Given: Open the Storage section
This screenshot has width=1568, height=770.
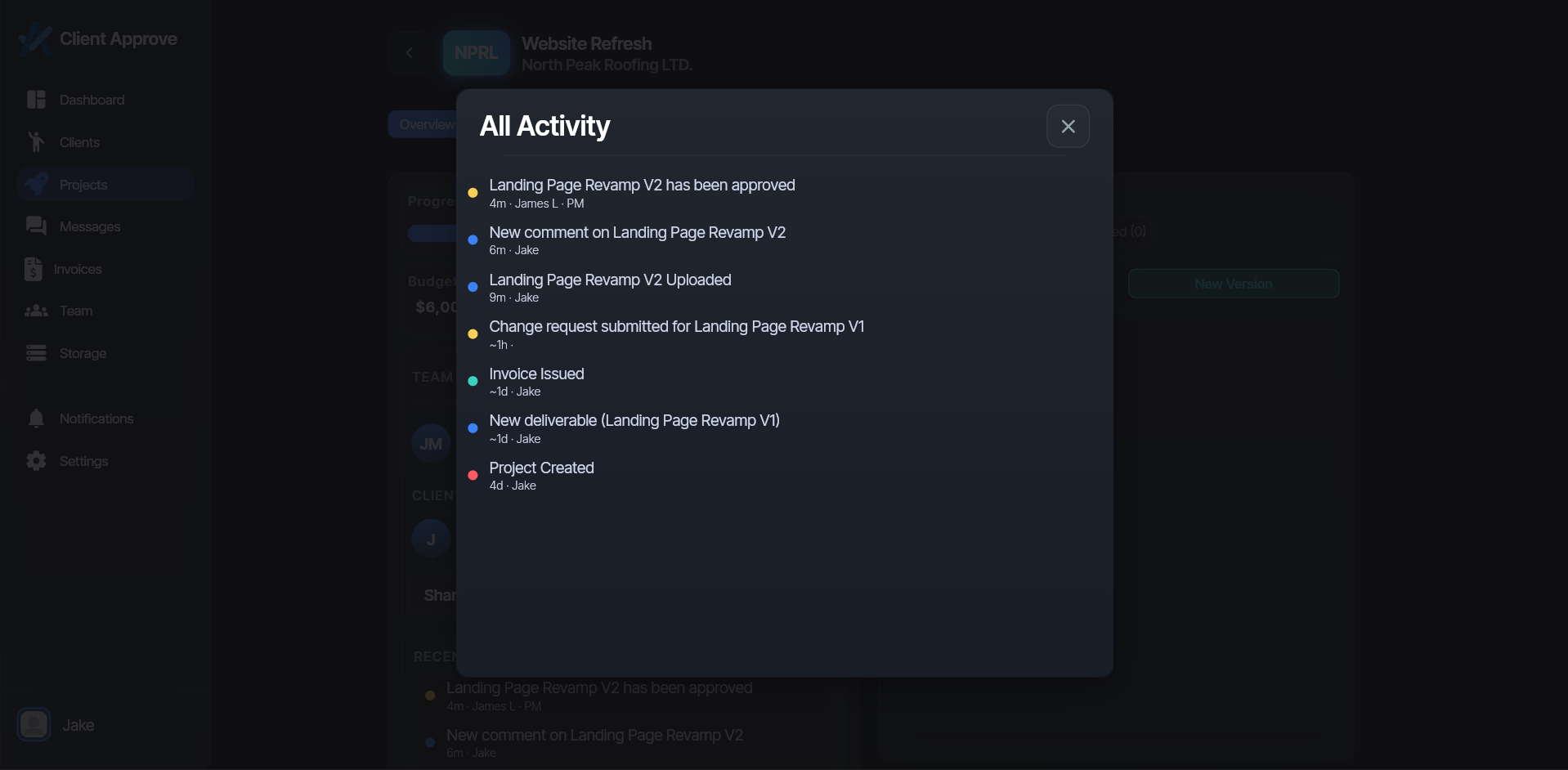Looking at the screenshot, I should pos(83,353).
